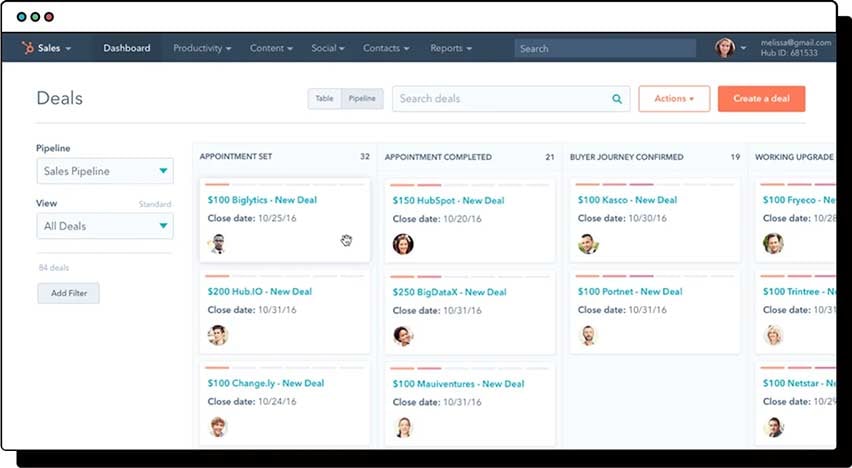Open the Actions dropdown button
This screenshot has width=852, height=468.
[674, 99]
